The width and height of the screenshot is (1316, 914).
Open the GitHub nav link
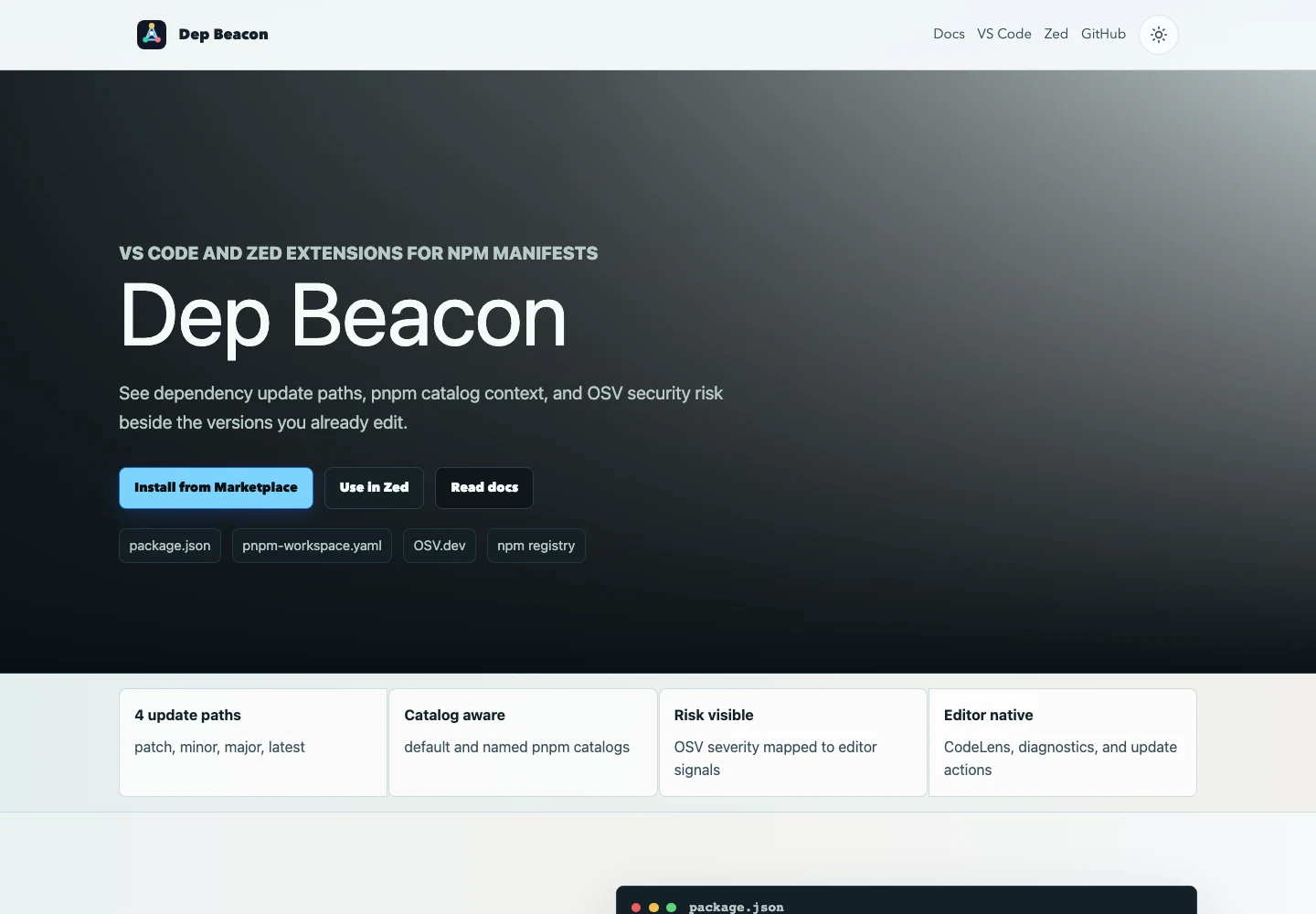(x=1103, y=34)
